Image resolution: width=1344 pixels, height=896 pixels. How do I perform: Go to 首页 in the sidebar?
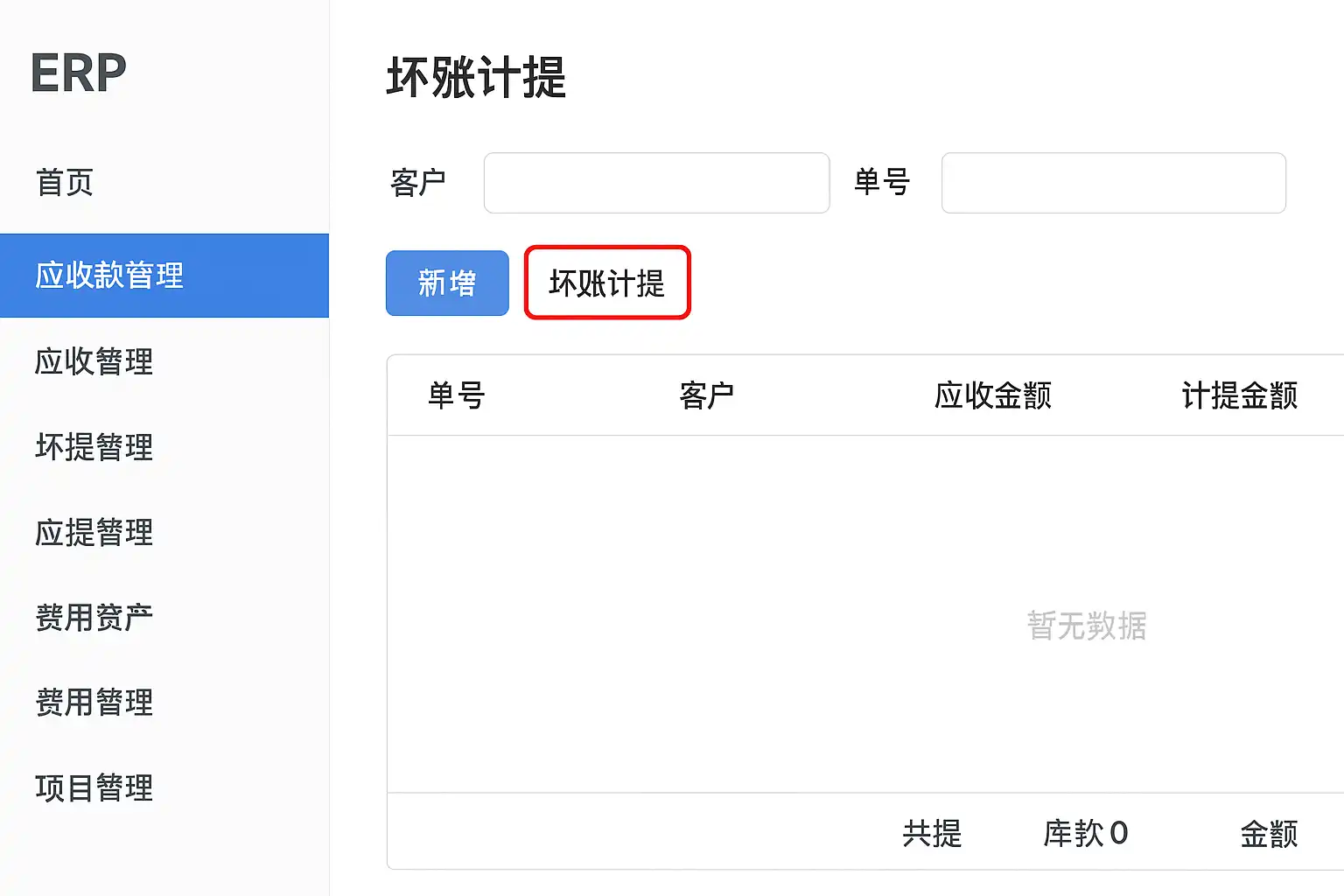point(64,183)
